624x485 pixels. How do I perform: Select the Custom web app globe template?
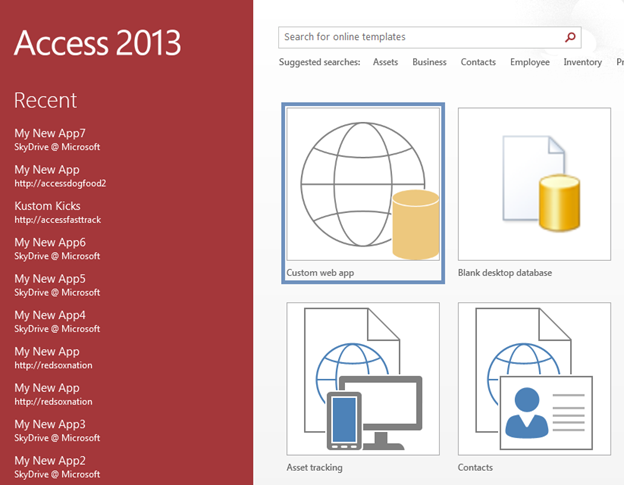point(363,192)
